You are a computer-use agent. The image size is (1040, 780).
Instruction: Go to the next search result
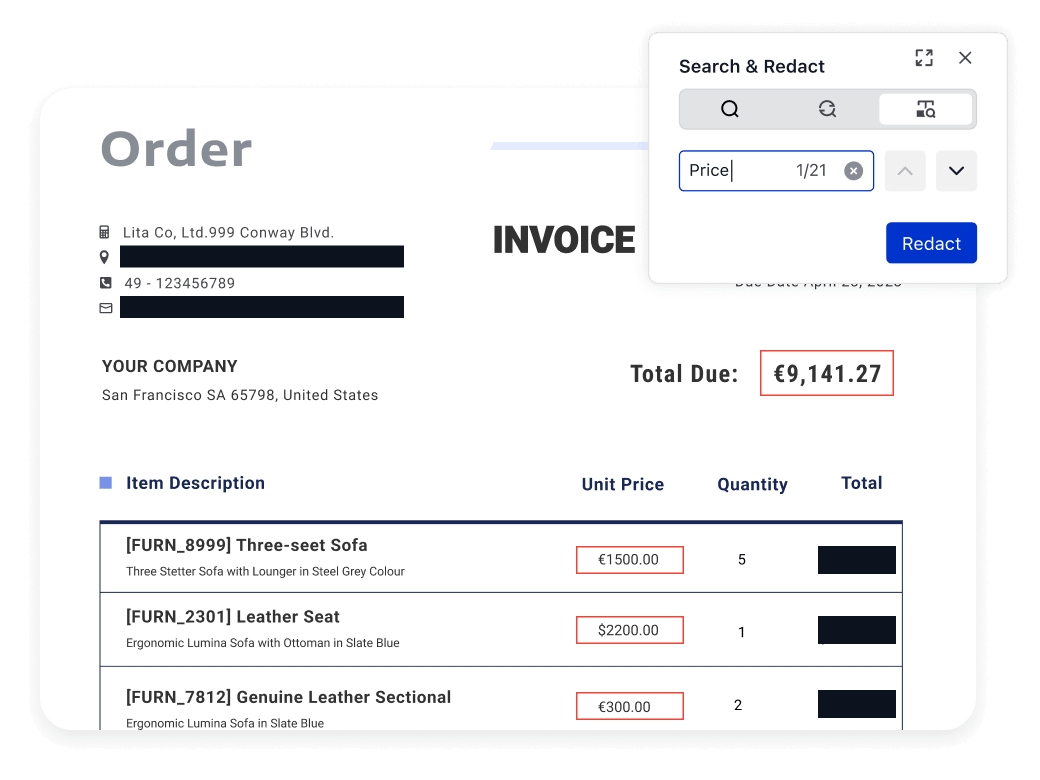tap(956, 171)
